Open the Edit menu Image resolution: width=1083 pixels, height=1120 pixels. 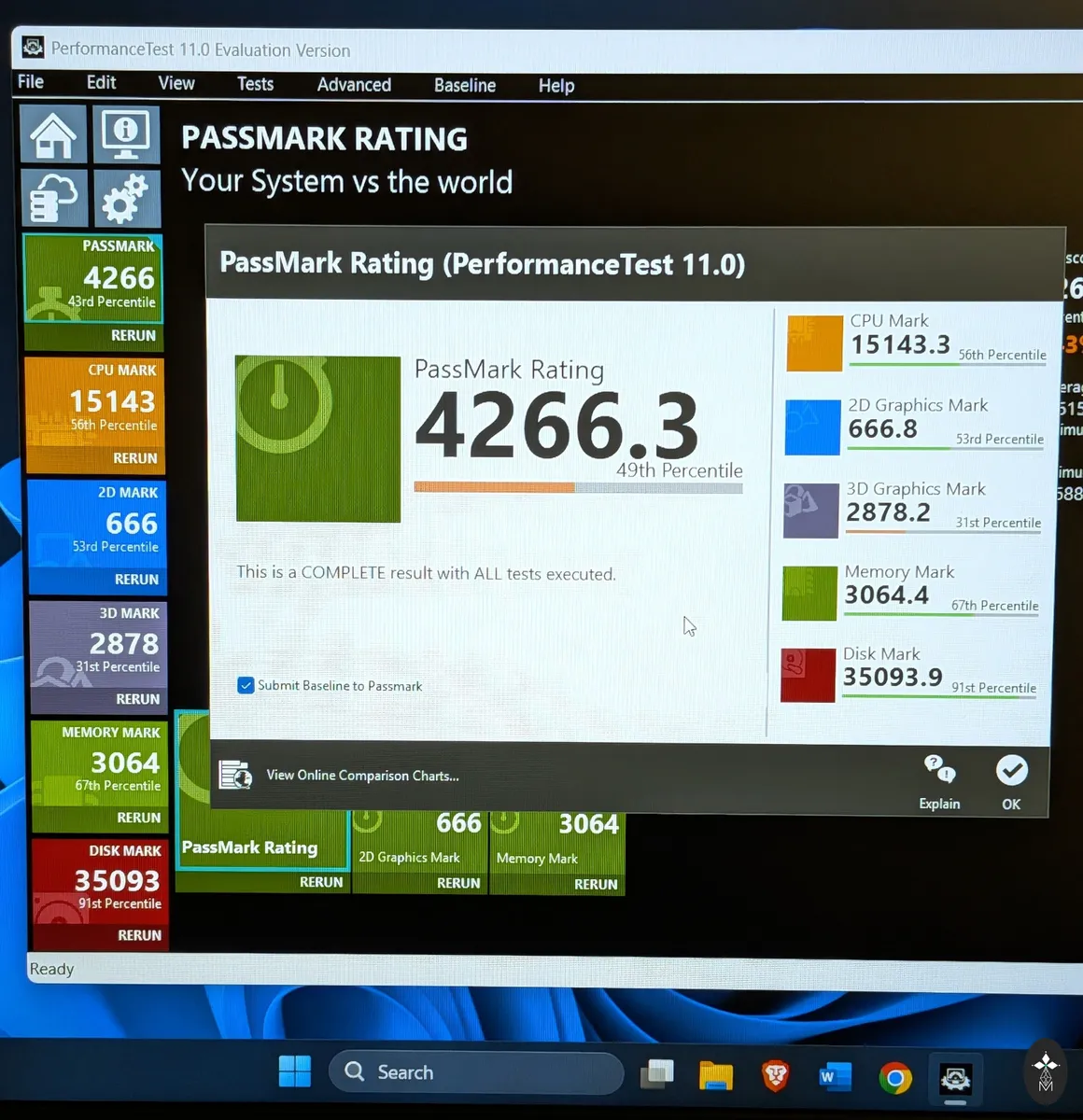coord(101,82)
